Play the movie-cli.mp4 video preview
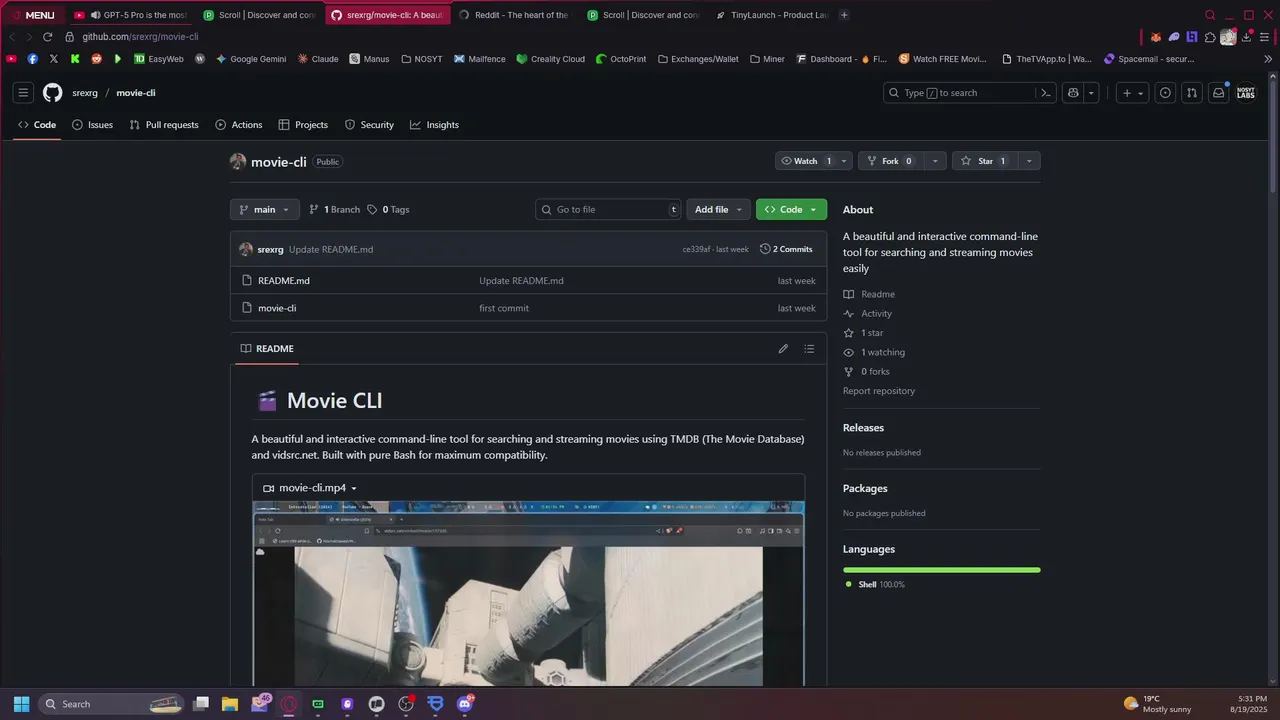1280x720 pixels. [x=528, y=593]
